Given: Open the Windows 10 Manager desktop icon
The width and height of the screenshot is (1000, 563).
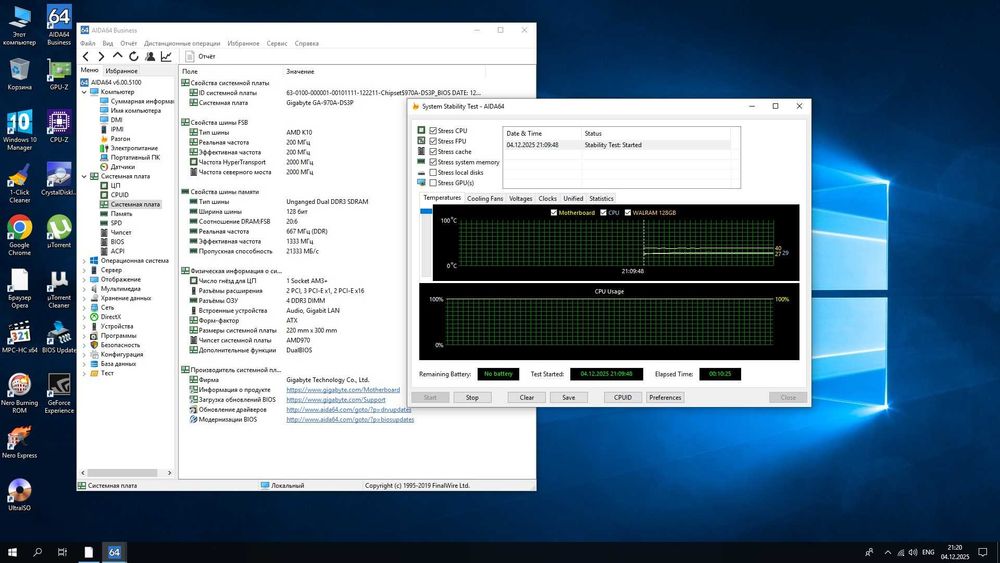Looking at the screenshot, I should pyautogui.click(x=19, y=129).
